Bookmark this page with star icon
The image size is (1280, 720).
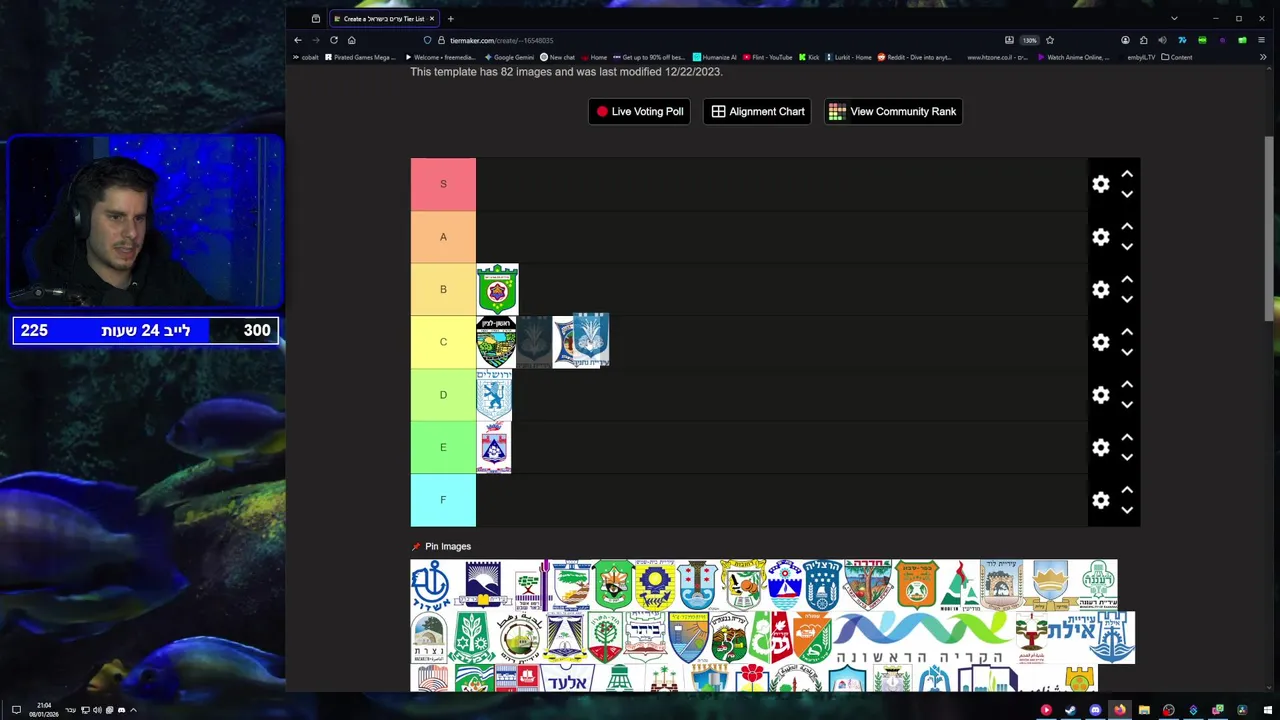click(x=1050, y=40)
